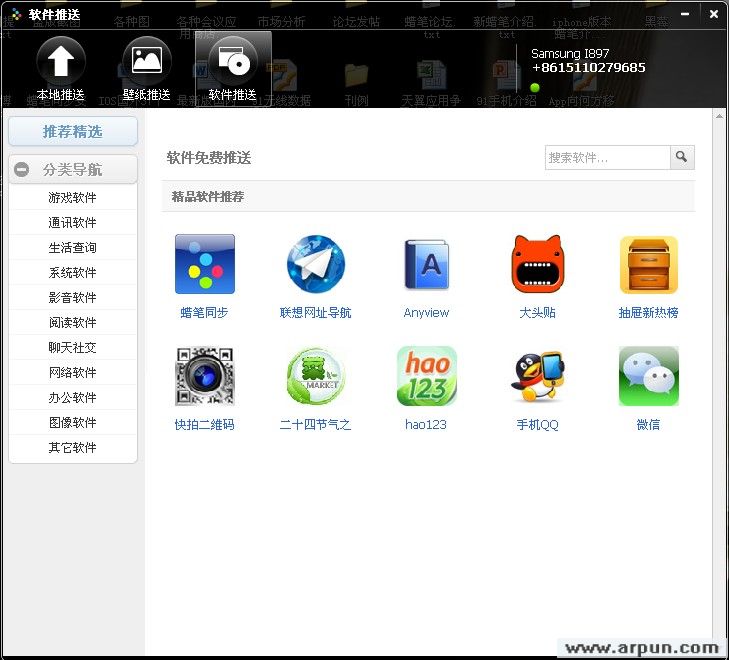Open the 蜡笔同步 text link

[205, 313]
